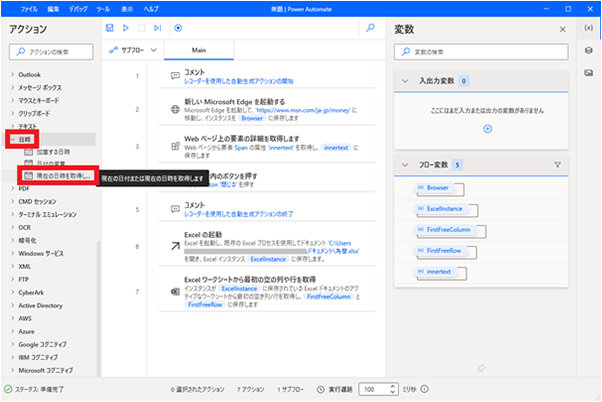The image size is (602, 402).
Task: Open the デバッグ menu
Action: (x=78, y=9)
